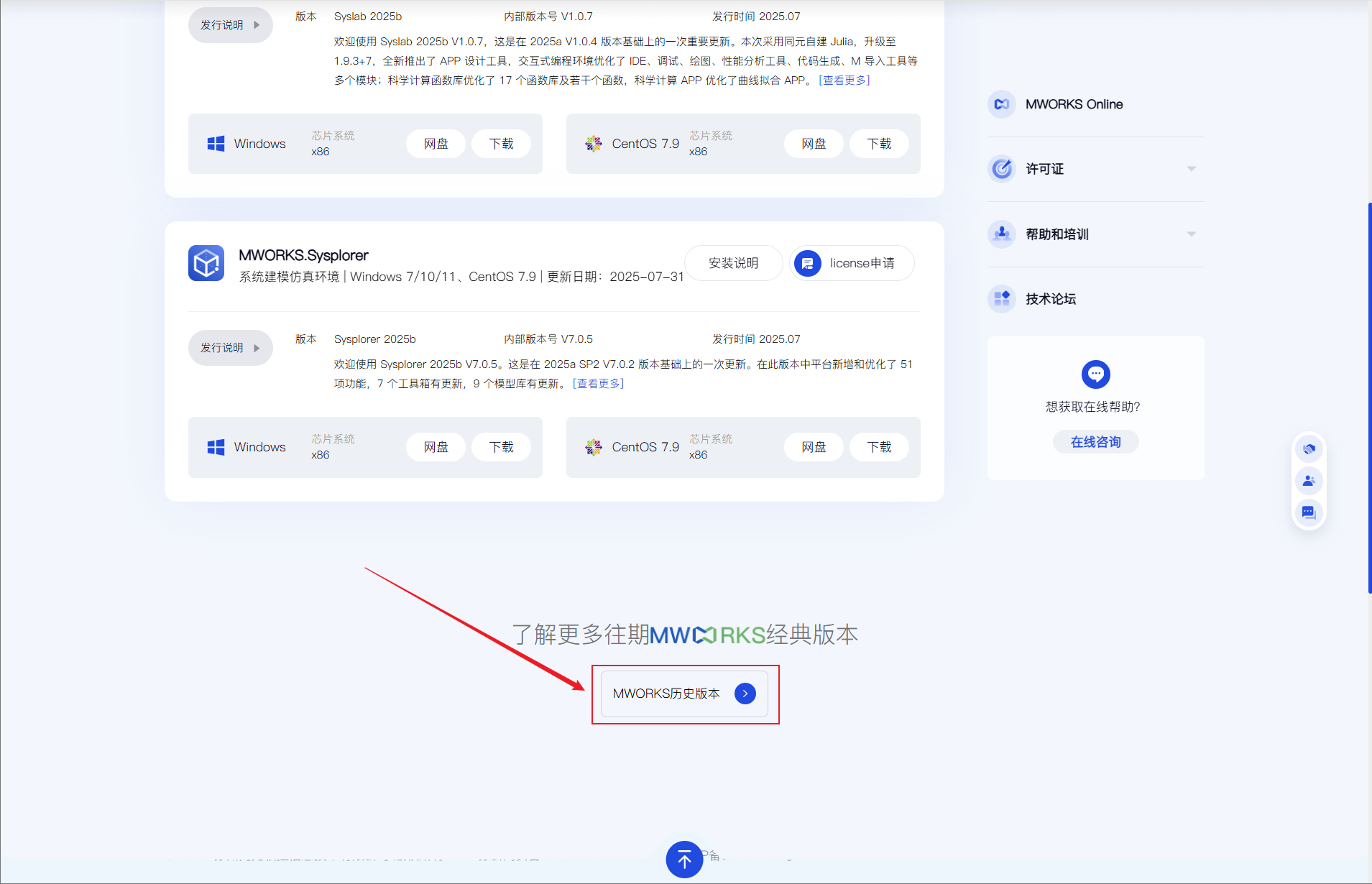The image size is (1372, 884).
Task: Click 下载 for Syslab CentOS 7.9
Action: (879, 144)
